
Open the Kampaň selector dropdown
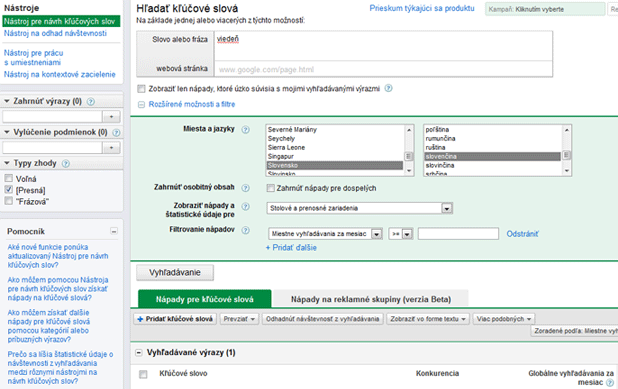click(x=545, y=9)
